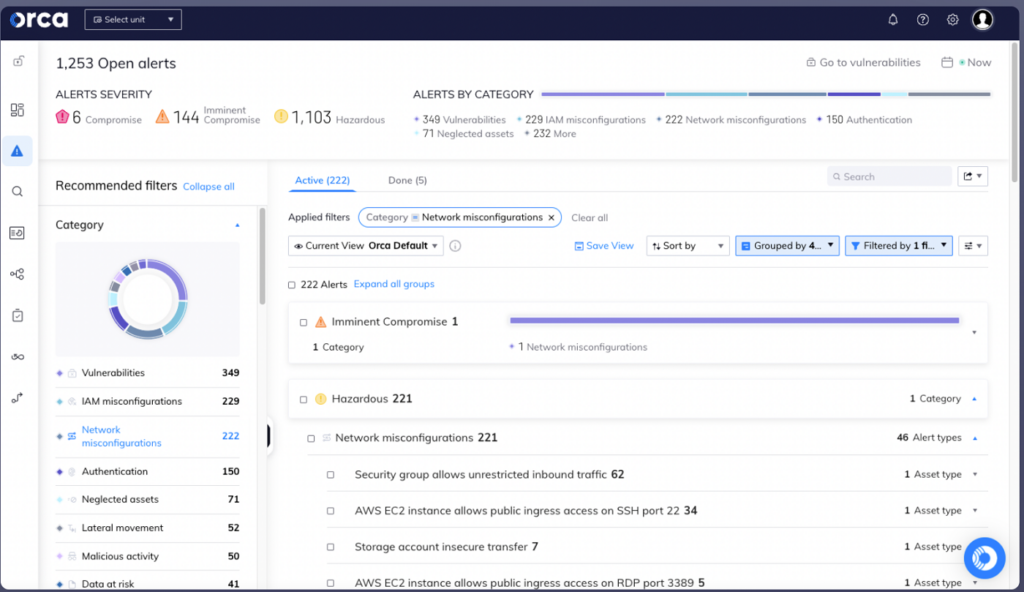This screenshot has height=592, width=1024.
Task: Click the user avatar in the top bar
Action: pos(985,19)
